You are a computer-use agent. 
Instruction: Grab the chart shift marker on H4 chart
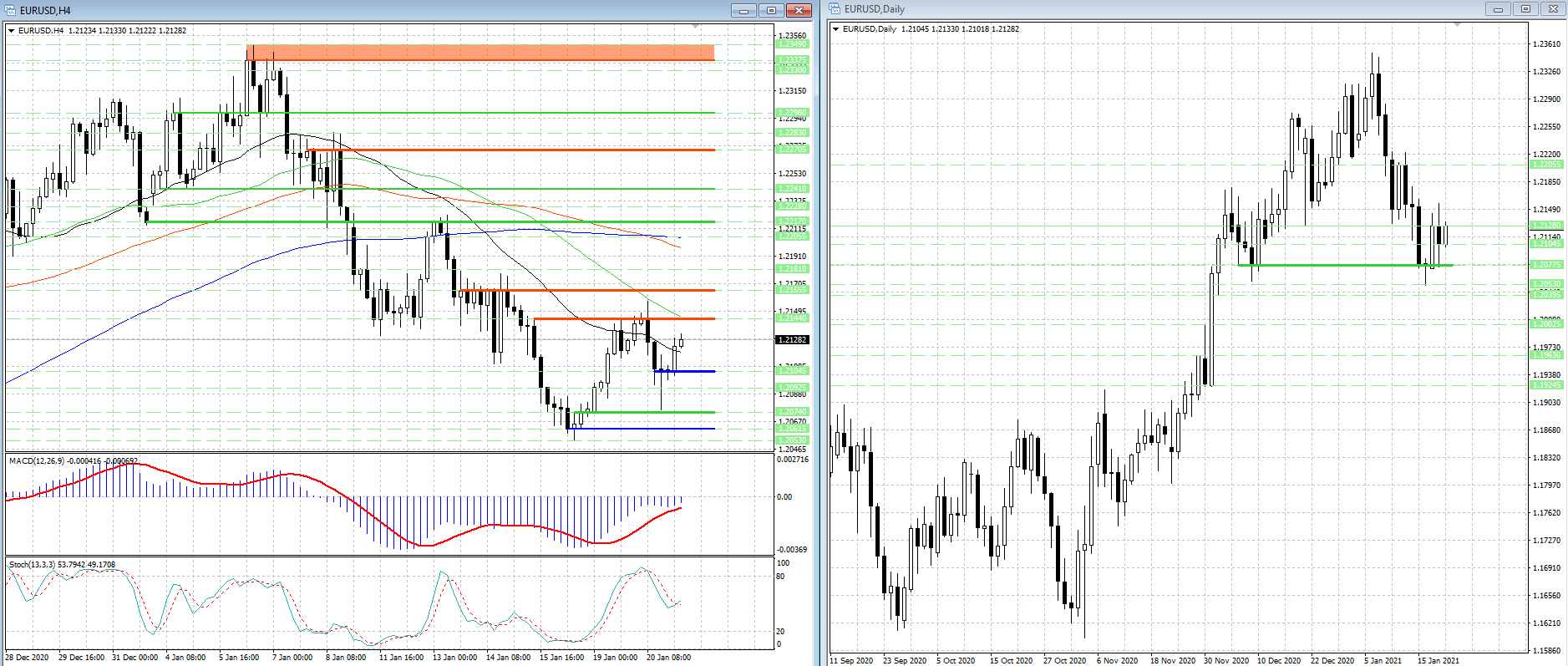pos(696,28)
